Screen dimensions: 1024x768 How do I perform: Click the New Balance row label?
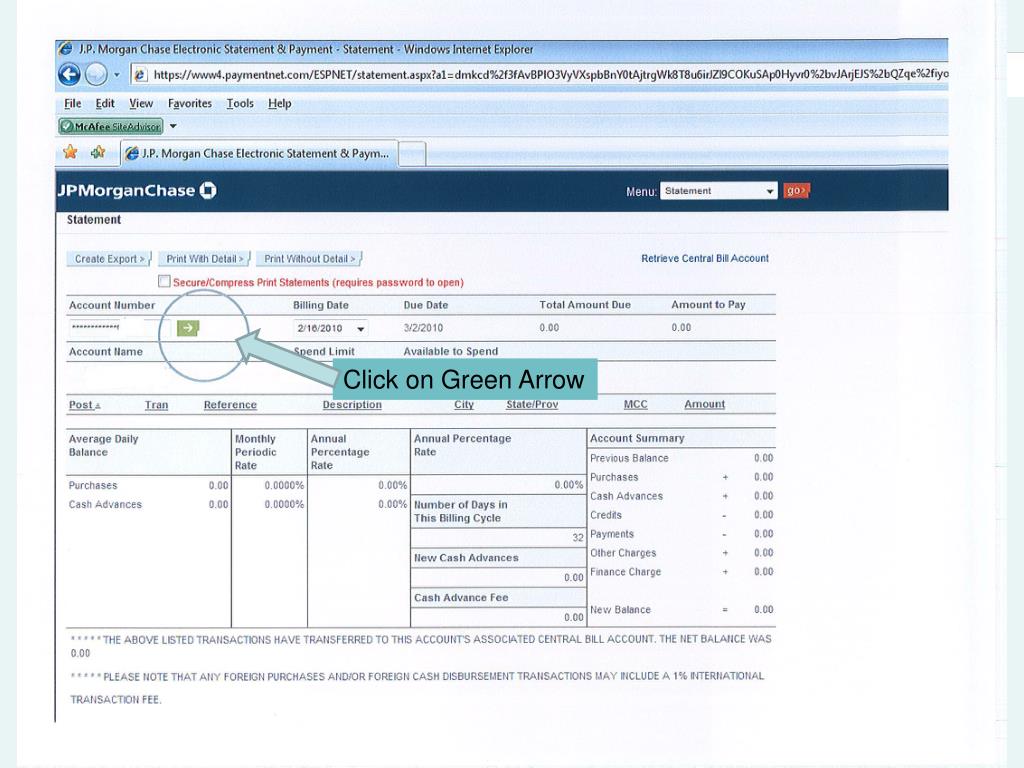[x=620, y=610]
